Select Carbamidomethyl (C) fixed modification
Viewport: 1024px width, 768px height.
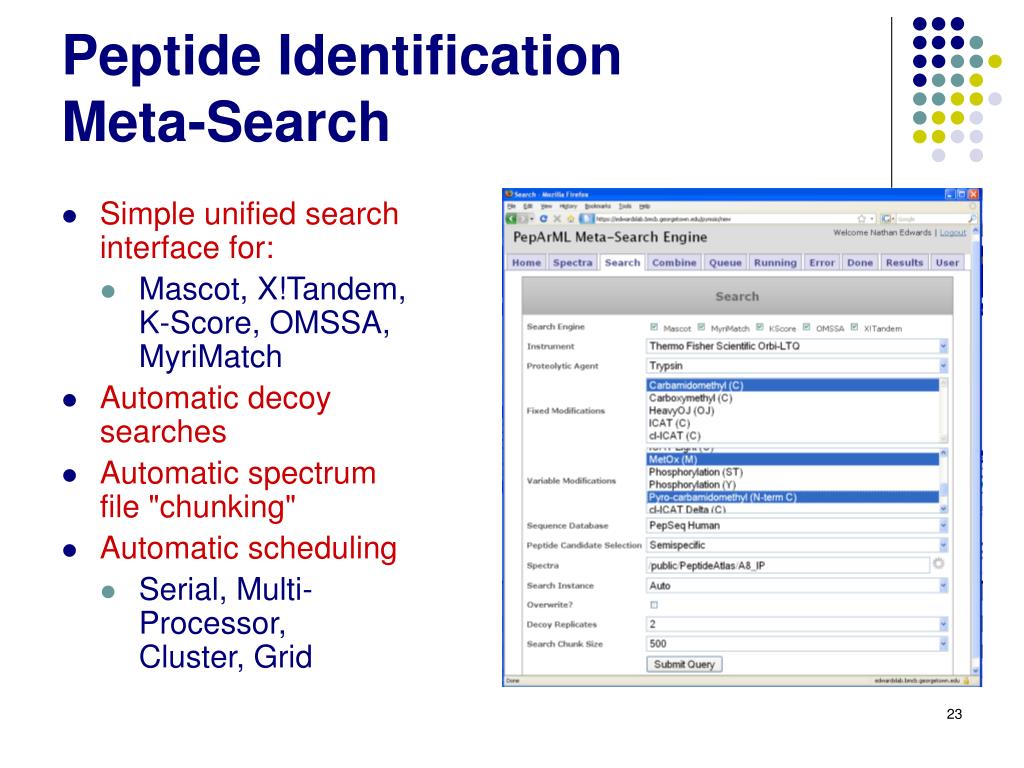point(793,385)
